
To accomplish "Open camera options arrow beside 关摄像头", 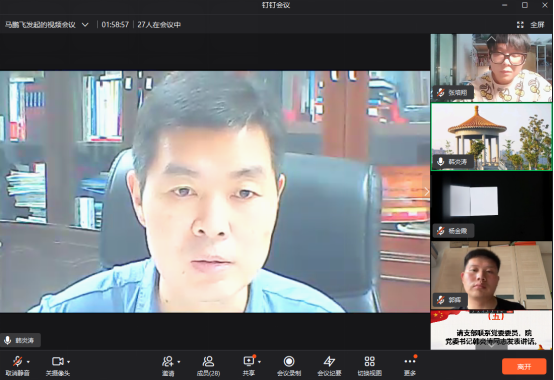I will pyautogui.click(x=69, y=362).
